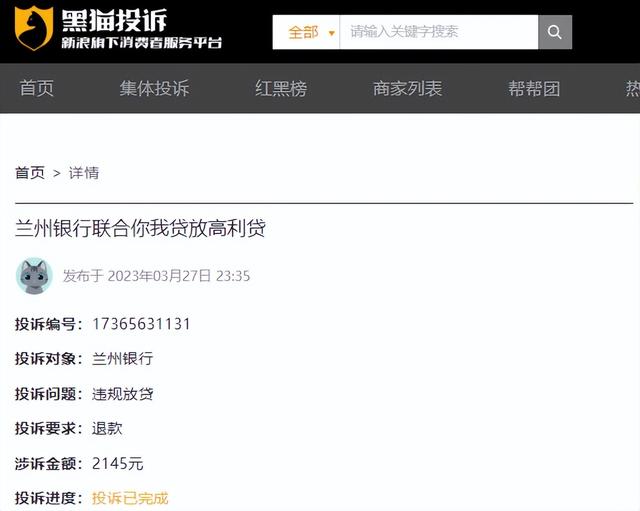The height and width of the screenshot is (511, 640).
Task: Open the 红黑榜 nav menu item
Action: 281,88
